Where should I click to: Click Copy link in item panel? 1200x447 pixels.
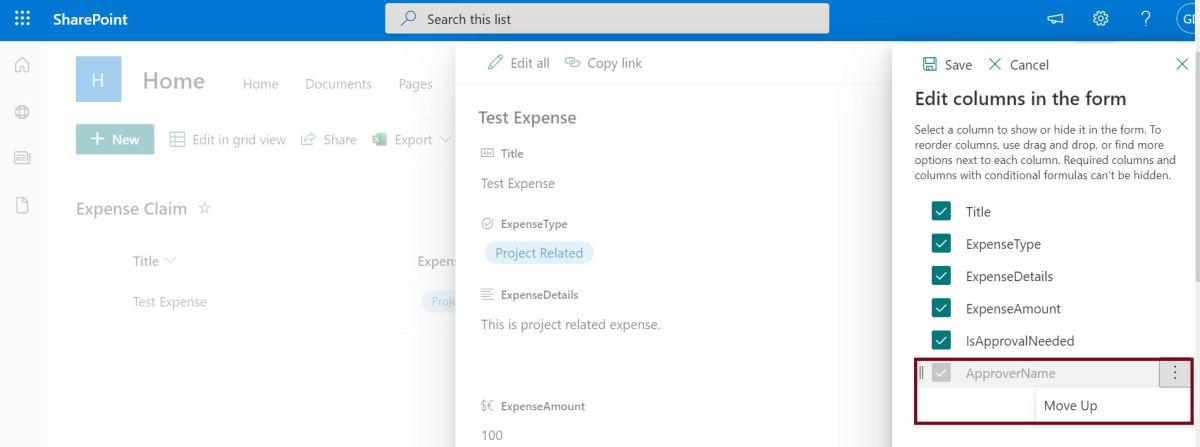tap(603, 62)
